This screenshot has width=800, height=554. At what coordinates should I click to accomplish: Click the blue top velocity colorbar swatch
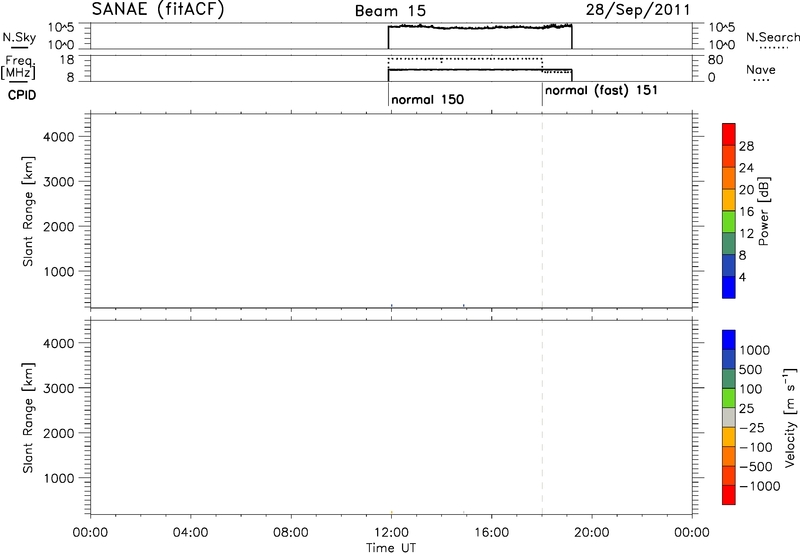(729, 340)
